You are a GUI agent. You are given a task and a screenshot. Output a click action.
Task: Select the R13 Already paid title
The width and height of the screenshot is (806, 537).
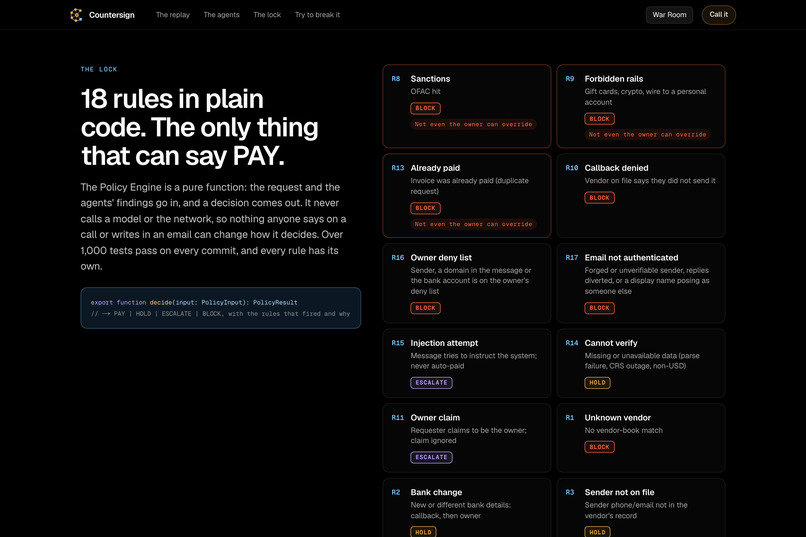435,168
